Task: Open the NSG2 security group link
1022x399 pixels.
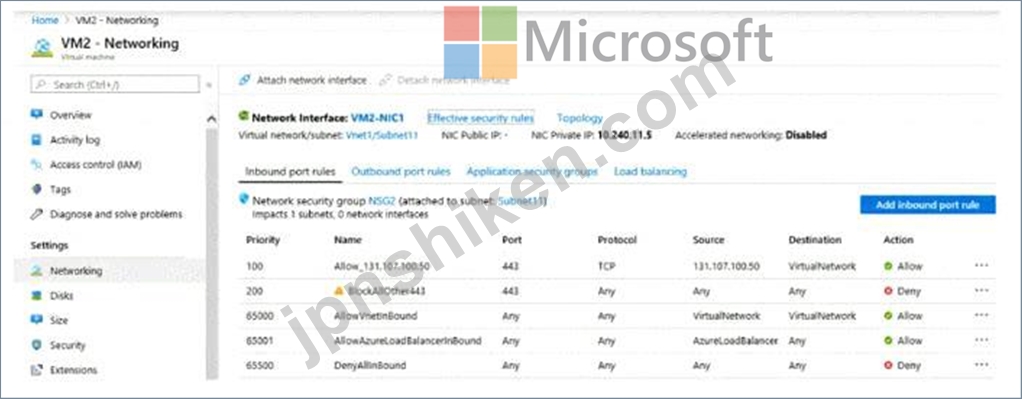Action: point(381,201)
